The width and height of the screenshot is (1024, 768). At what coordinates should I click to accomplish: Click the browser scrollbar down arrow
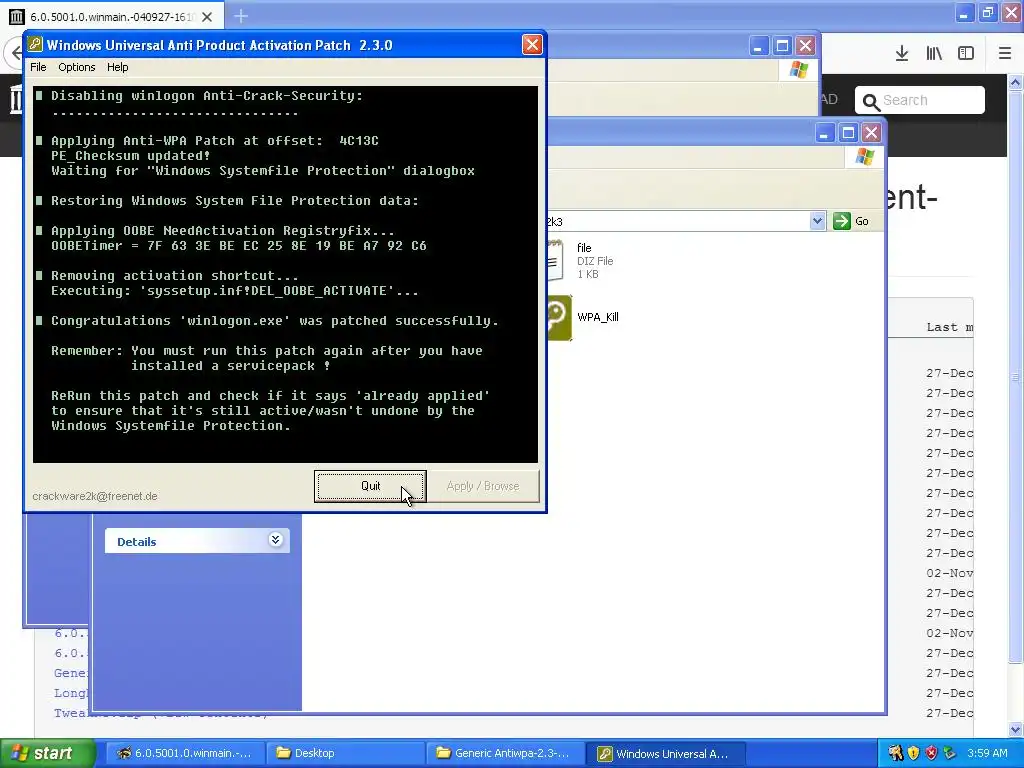coord(1016,729)
